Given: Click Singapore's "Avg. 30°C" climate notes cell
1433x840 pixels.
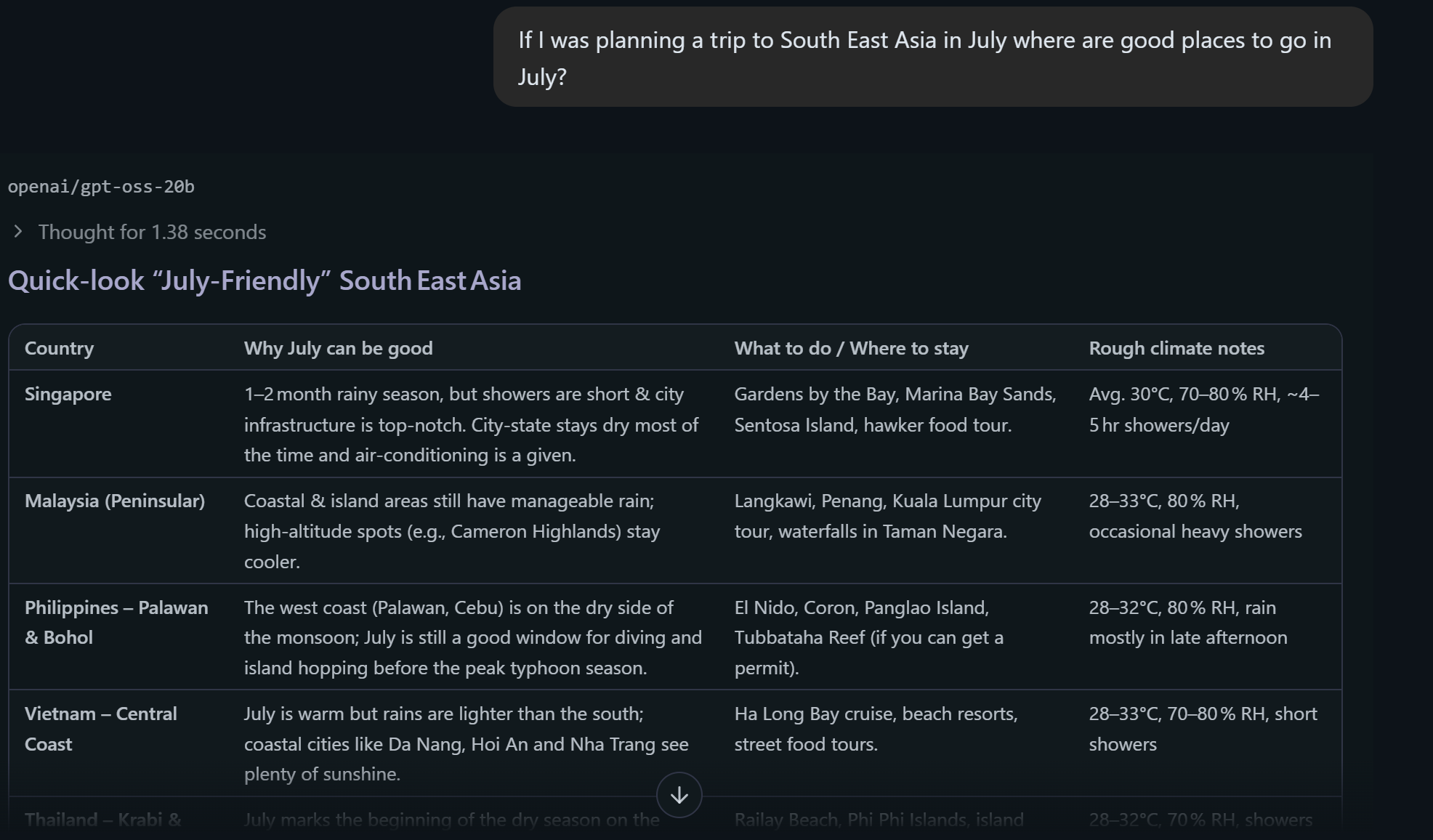Looking at the screenshot, I should pos(1203,409).
